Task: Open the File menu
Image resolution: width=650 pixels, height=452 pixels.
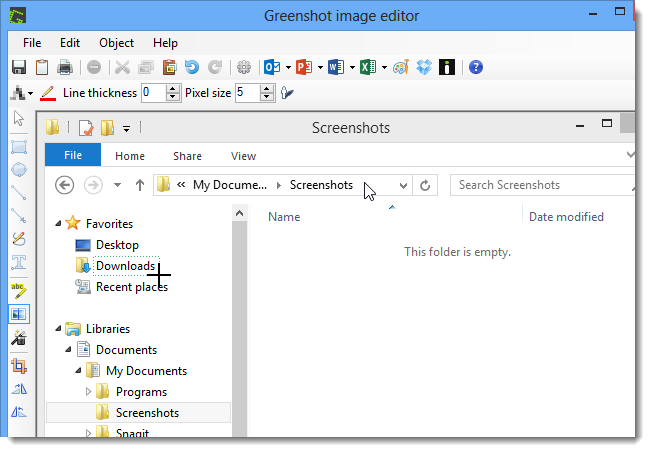Action: [32, 43]
